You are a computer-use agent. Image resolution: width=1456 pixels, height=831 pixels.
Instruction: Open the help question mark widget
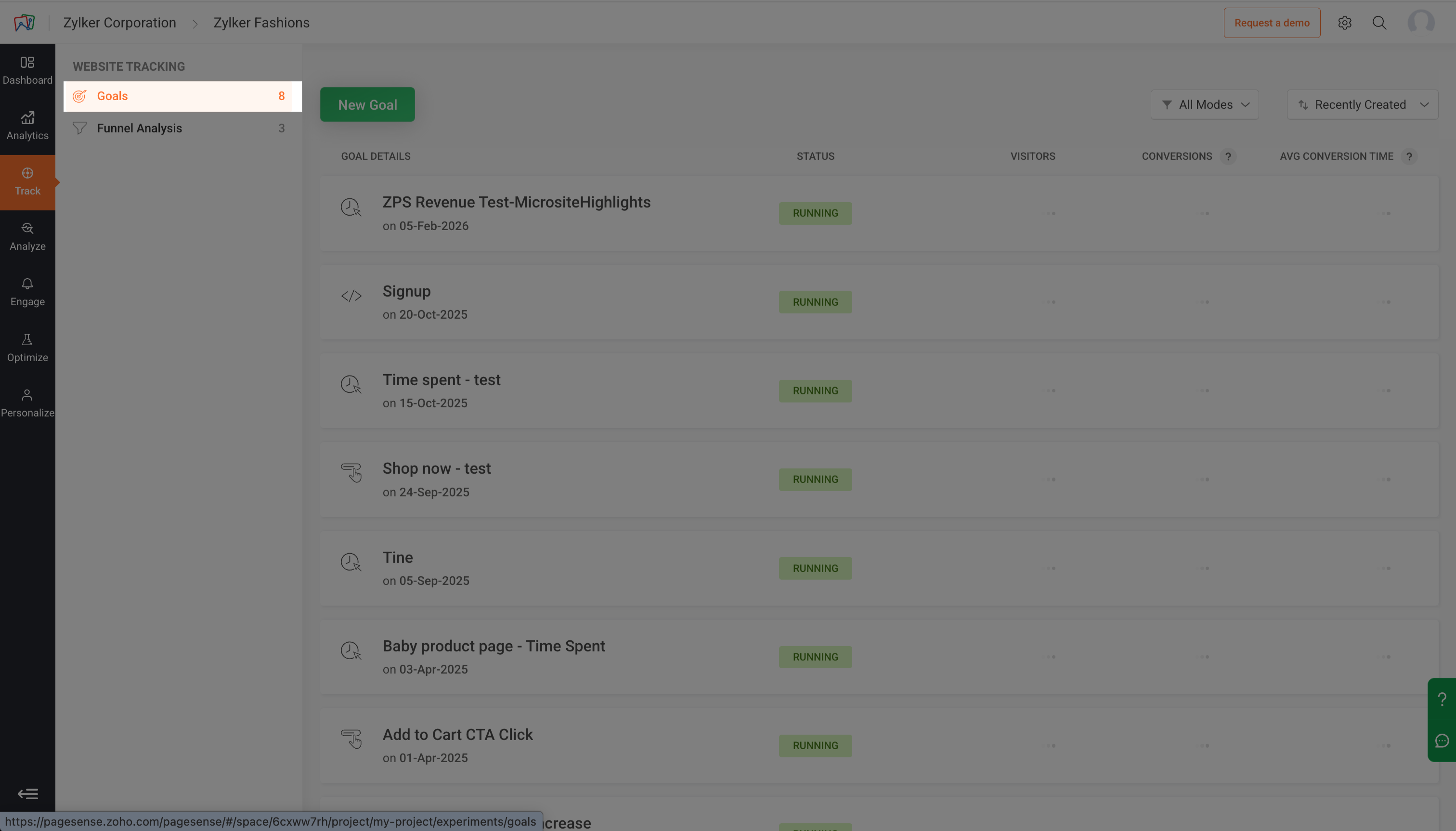(x=1442, y=699)
